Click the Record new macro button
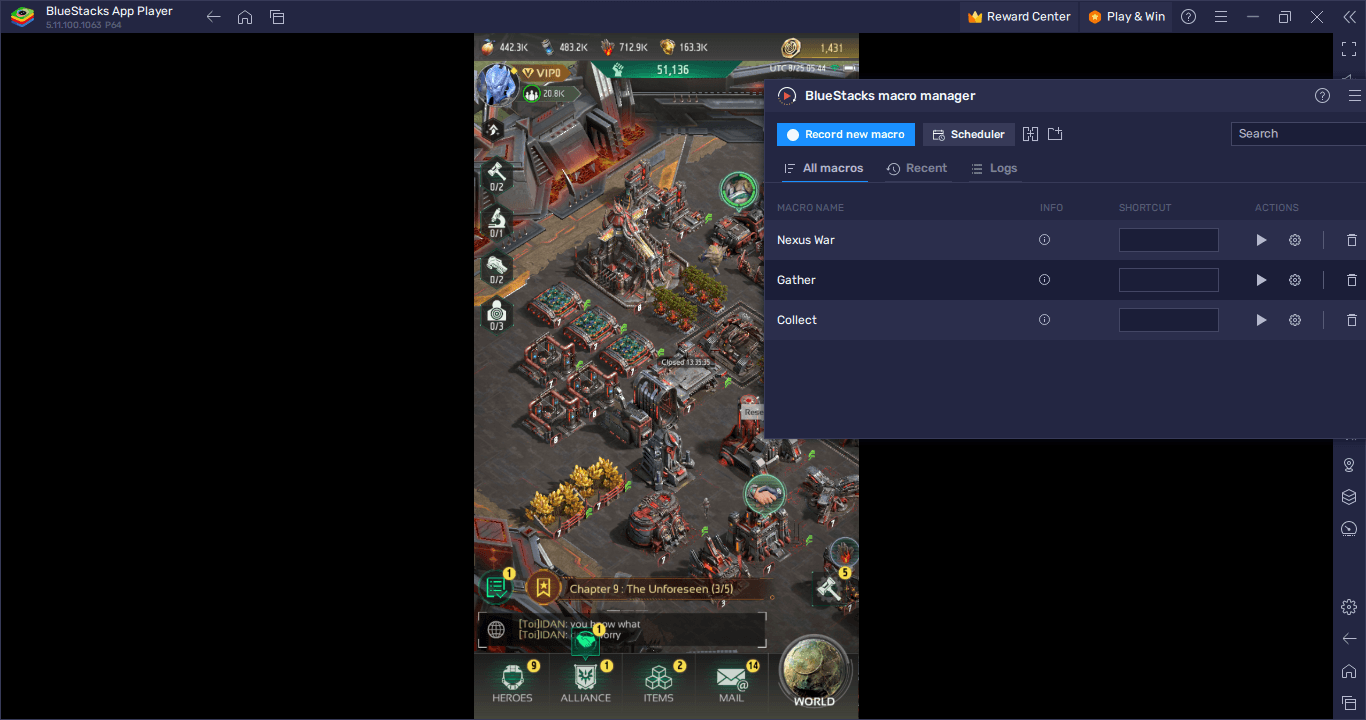Screen dimensions: 1366x720 pos(846,134)
